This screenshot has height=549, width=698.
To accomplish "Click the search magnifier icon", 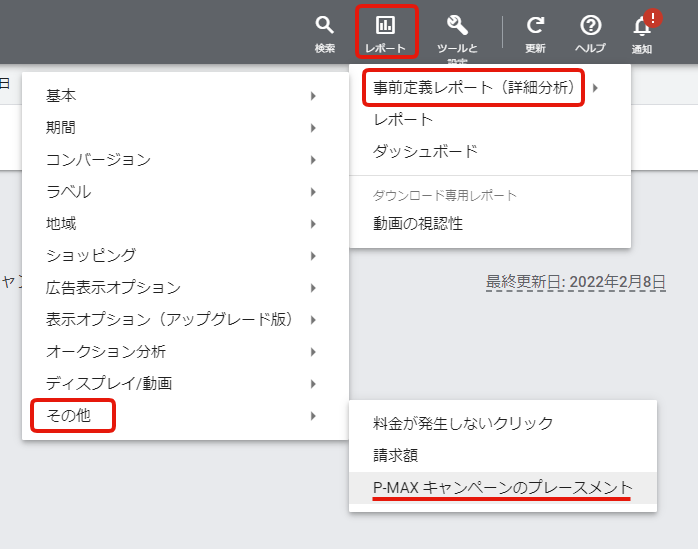I will click(324, 26).
